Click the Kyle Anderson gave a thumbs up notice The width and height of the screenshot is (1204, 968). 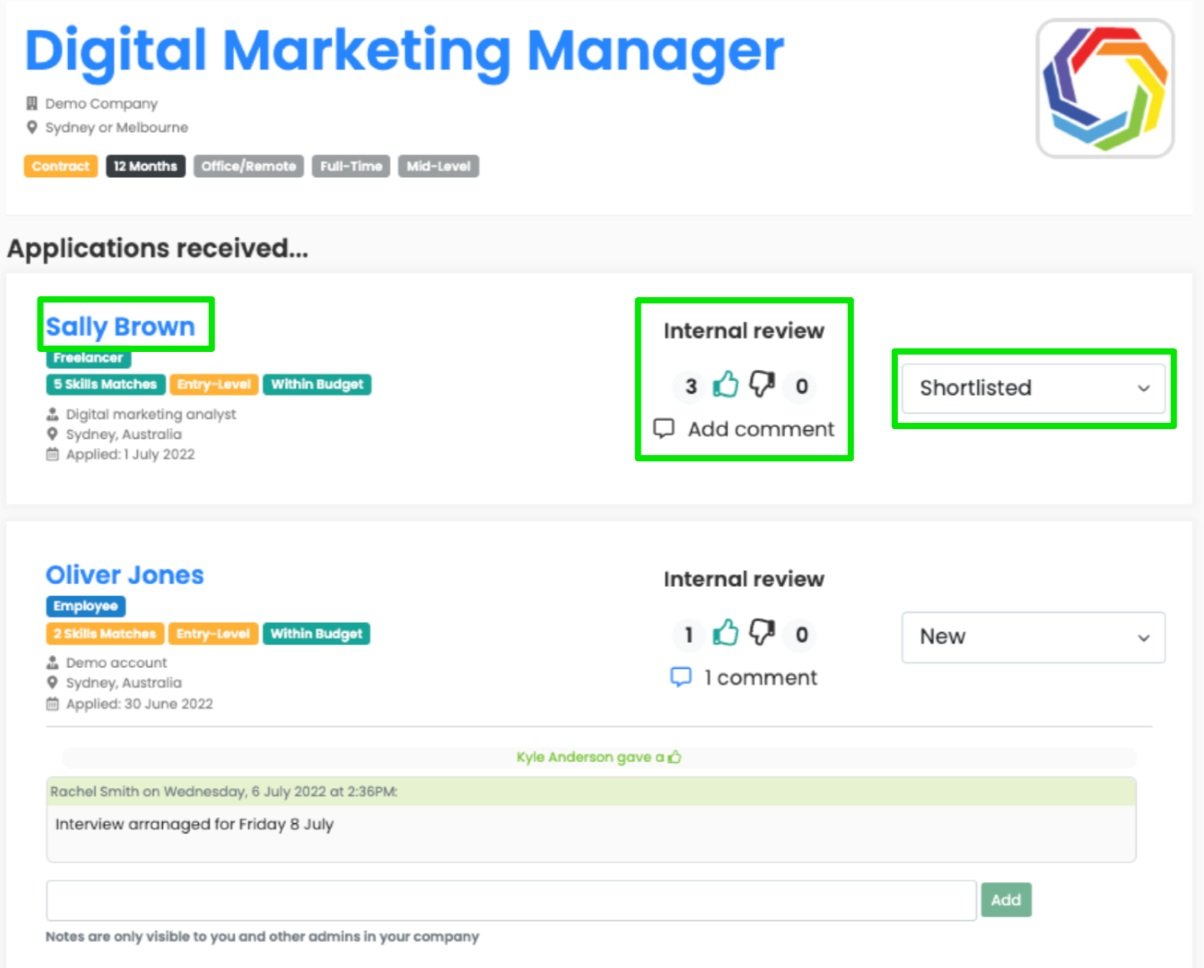point(599,757)
